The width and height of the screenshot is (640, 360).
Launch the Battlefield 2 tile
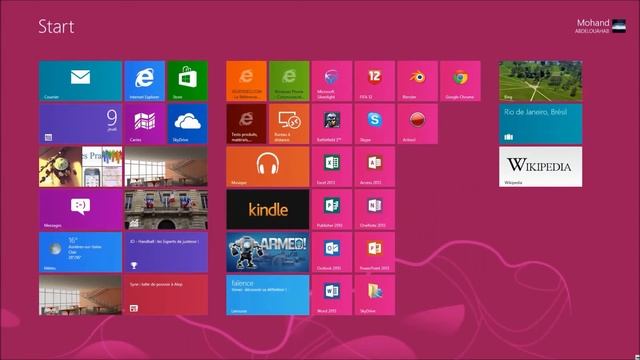332,124
